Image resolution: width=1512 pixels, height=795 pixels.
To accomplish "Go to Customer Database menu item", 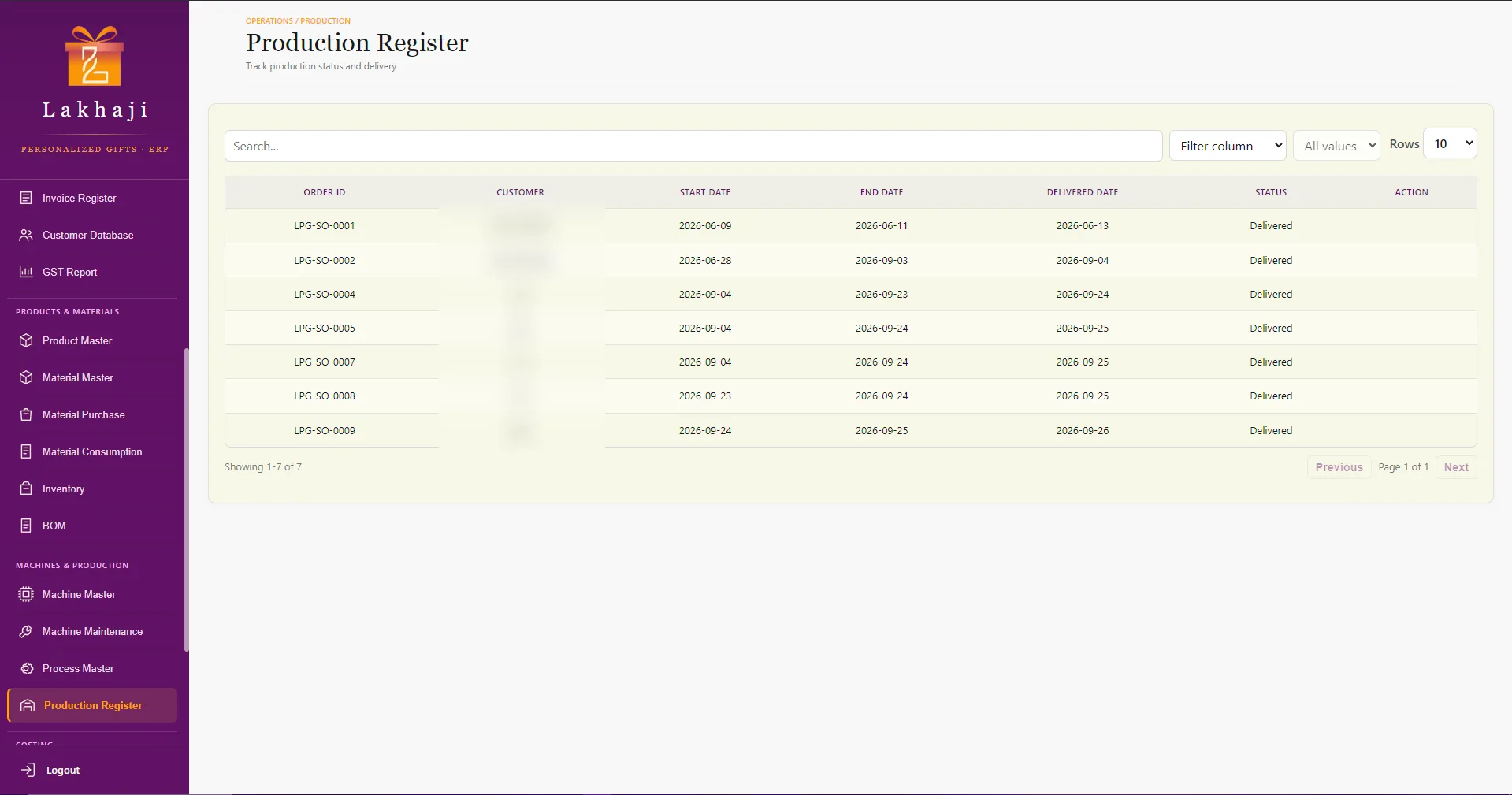I will pyautogui.click(x=92, y=235).
